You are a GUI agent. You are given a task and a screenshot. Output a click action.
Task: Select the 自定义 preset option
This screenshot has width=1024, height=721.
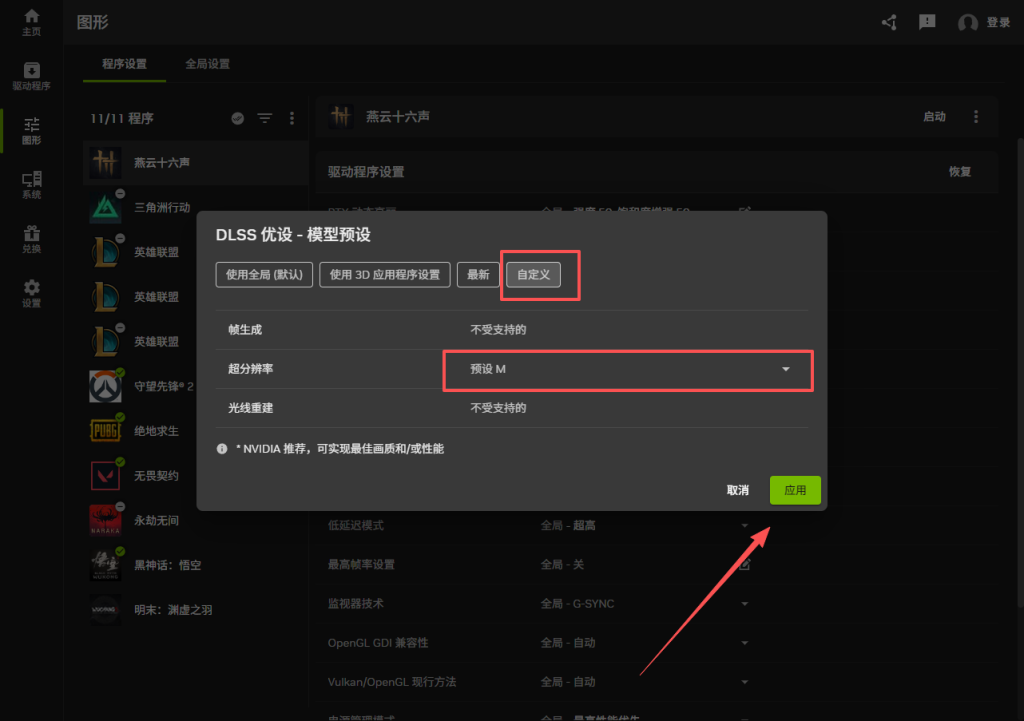pos(533,275)
